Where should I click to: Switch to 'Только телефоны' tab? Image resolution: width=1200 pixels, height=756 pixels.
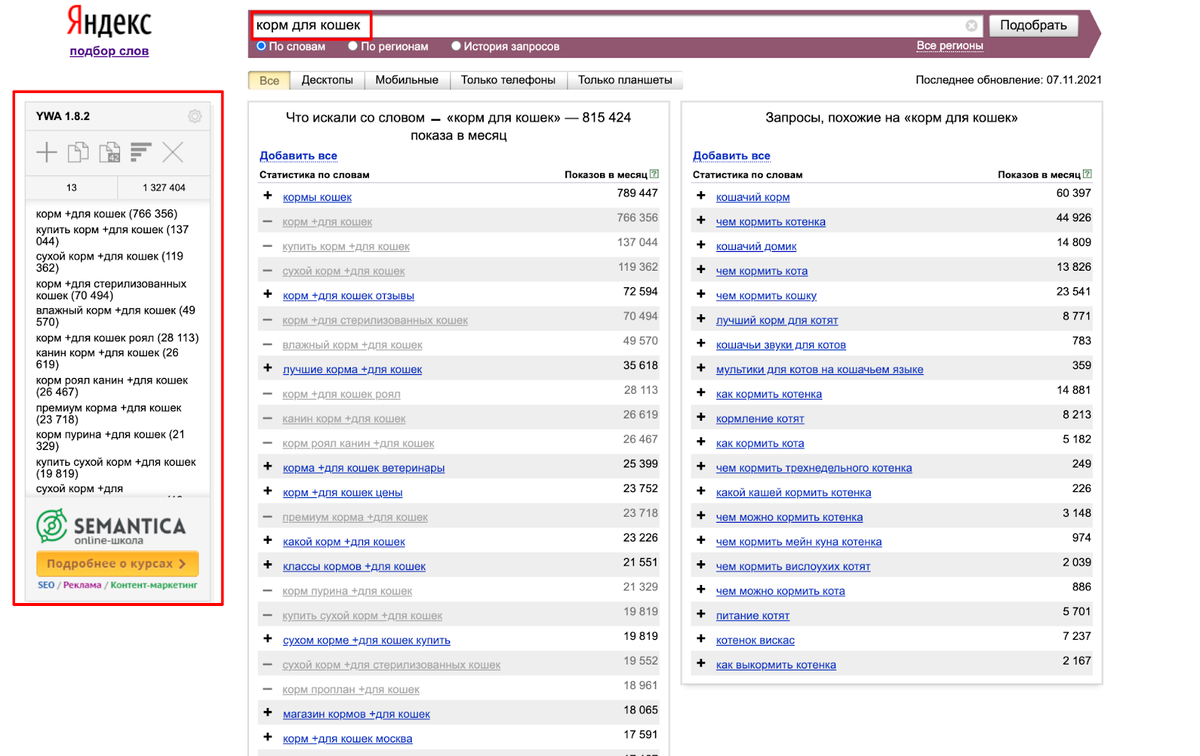point(508,80)
